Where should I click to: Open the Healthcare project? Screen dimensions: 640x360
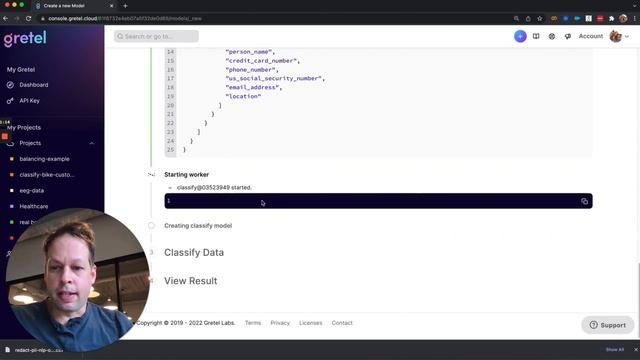point(33,206)
